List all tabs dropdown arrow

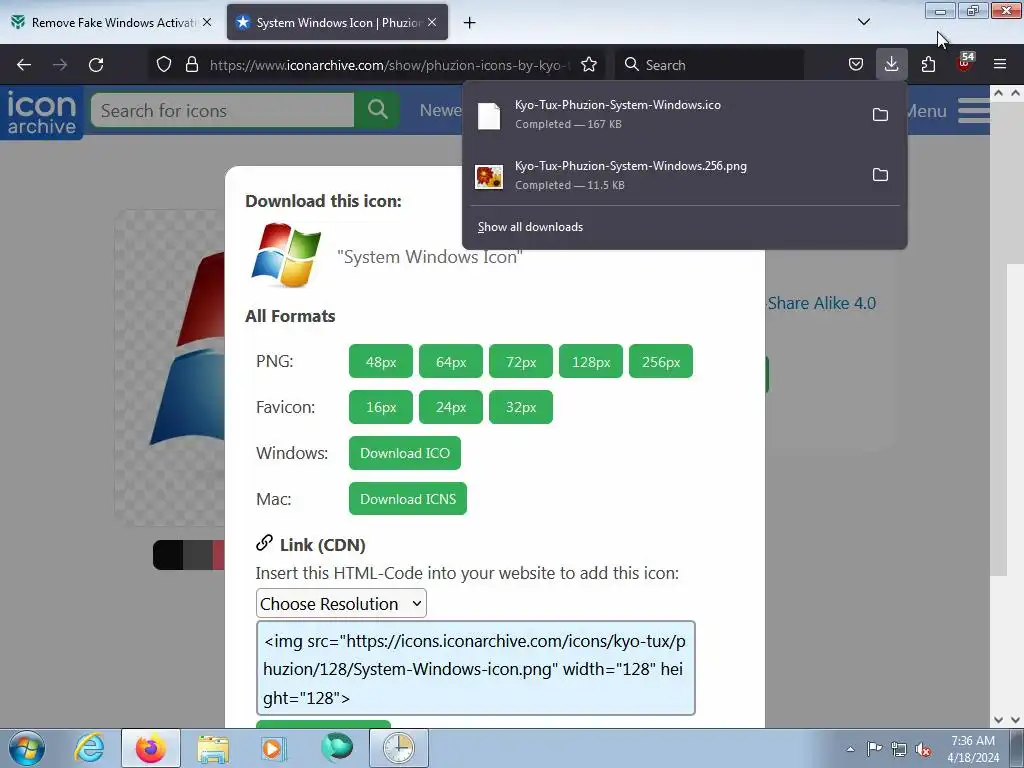click(863, 22)
